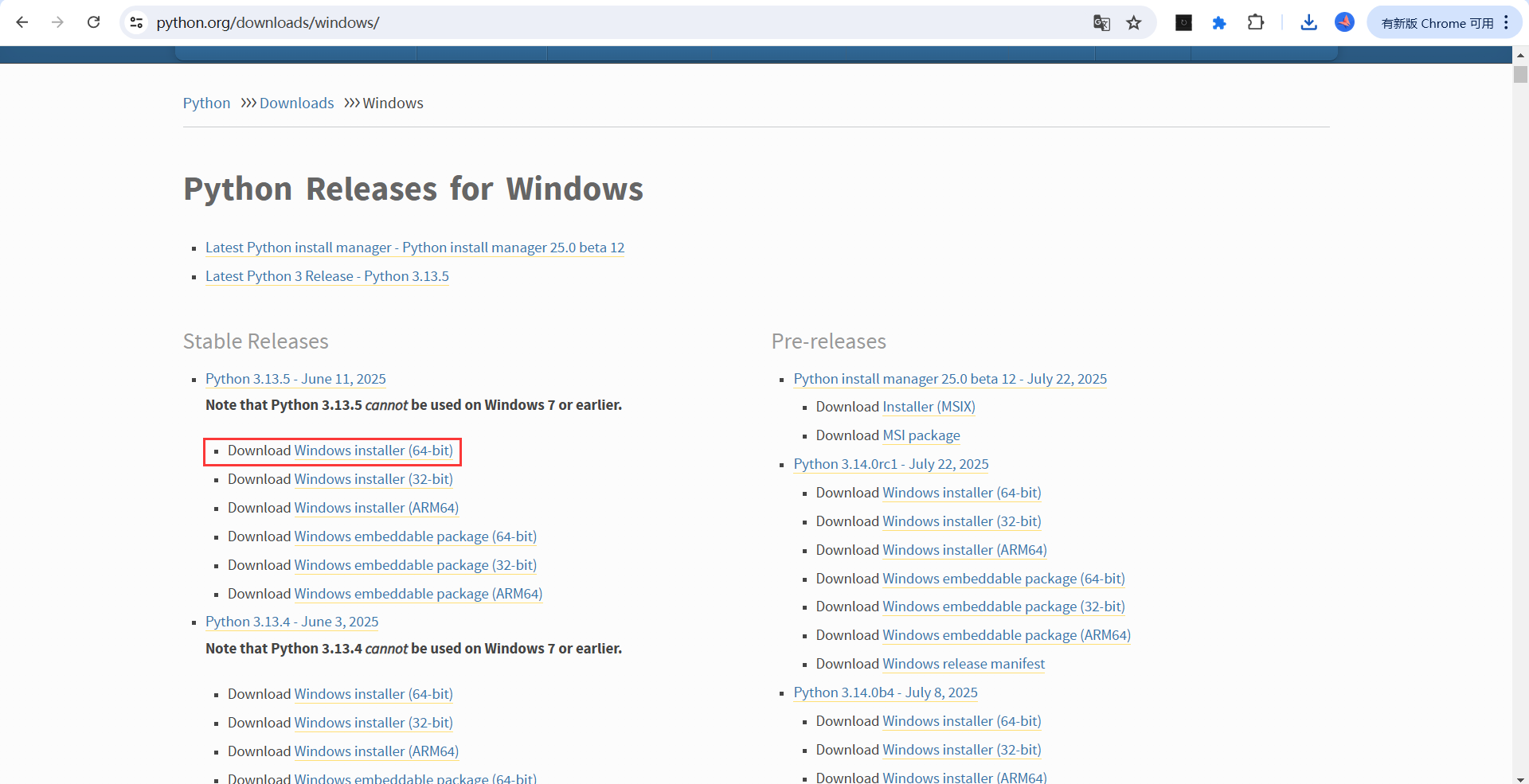Download Python 3.13.4 Windows installer (32-bit)
The image size is (1529, 784).
pyautogui.click(x=373, y=723)
